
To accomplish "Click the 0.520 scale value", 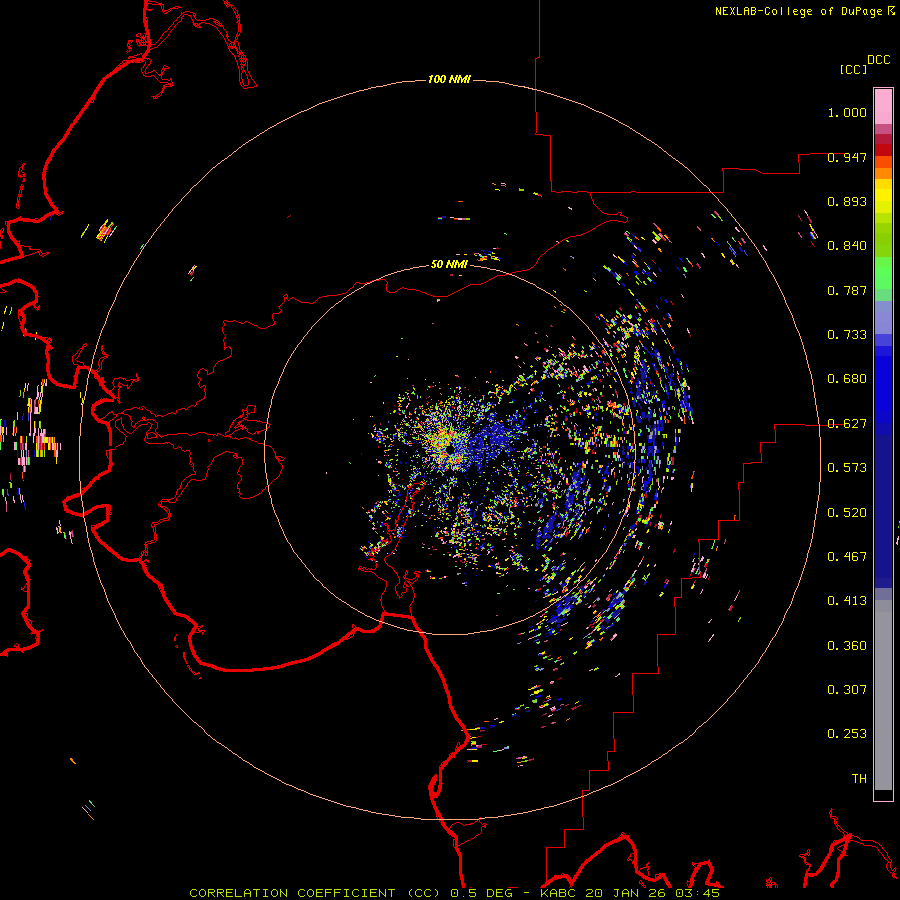I will coord(847,513).
